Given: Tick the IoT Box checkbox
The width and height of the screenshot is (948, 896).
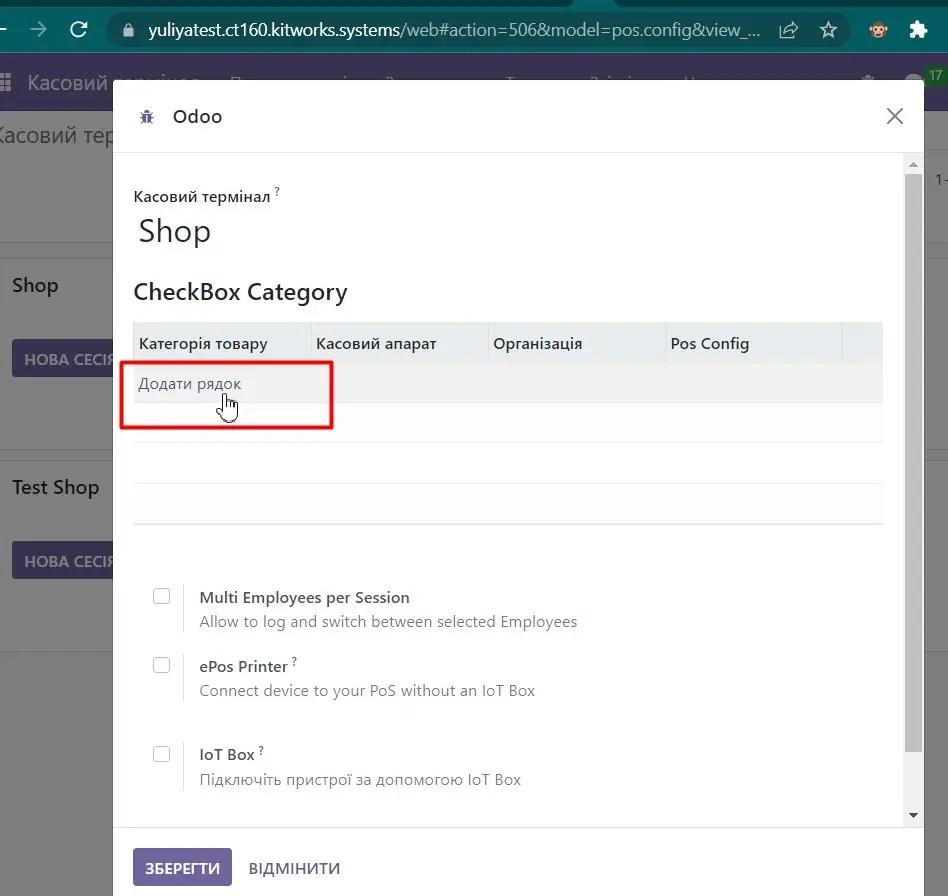Looking at the screenshot, I should 162,754.
